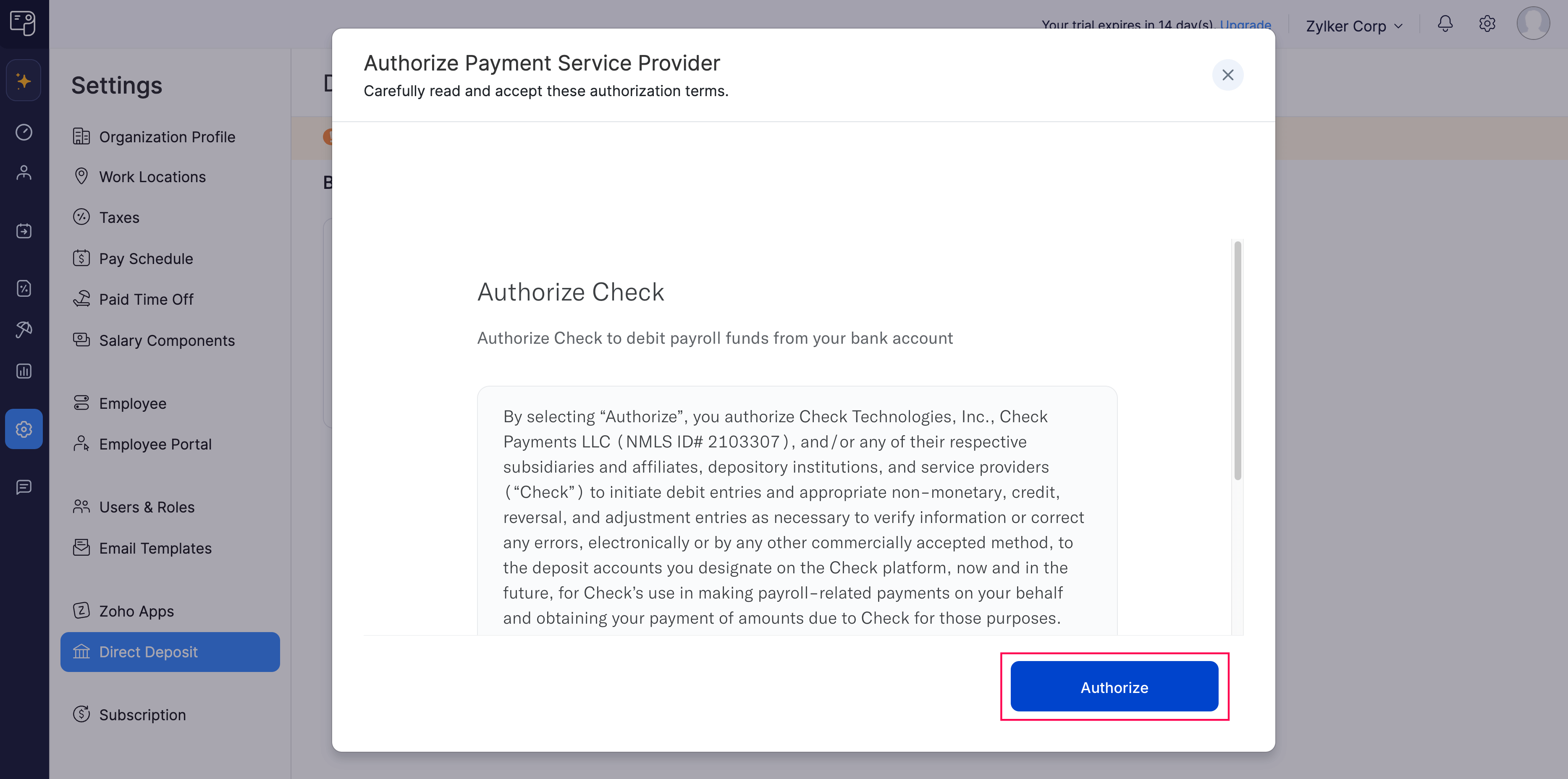The image size is (1568, 779).
Task: Navigate to Work Locations settings
Action: pyautogui.click(x=153, y=177)
